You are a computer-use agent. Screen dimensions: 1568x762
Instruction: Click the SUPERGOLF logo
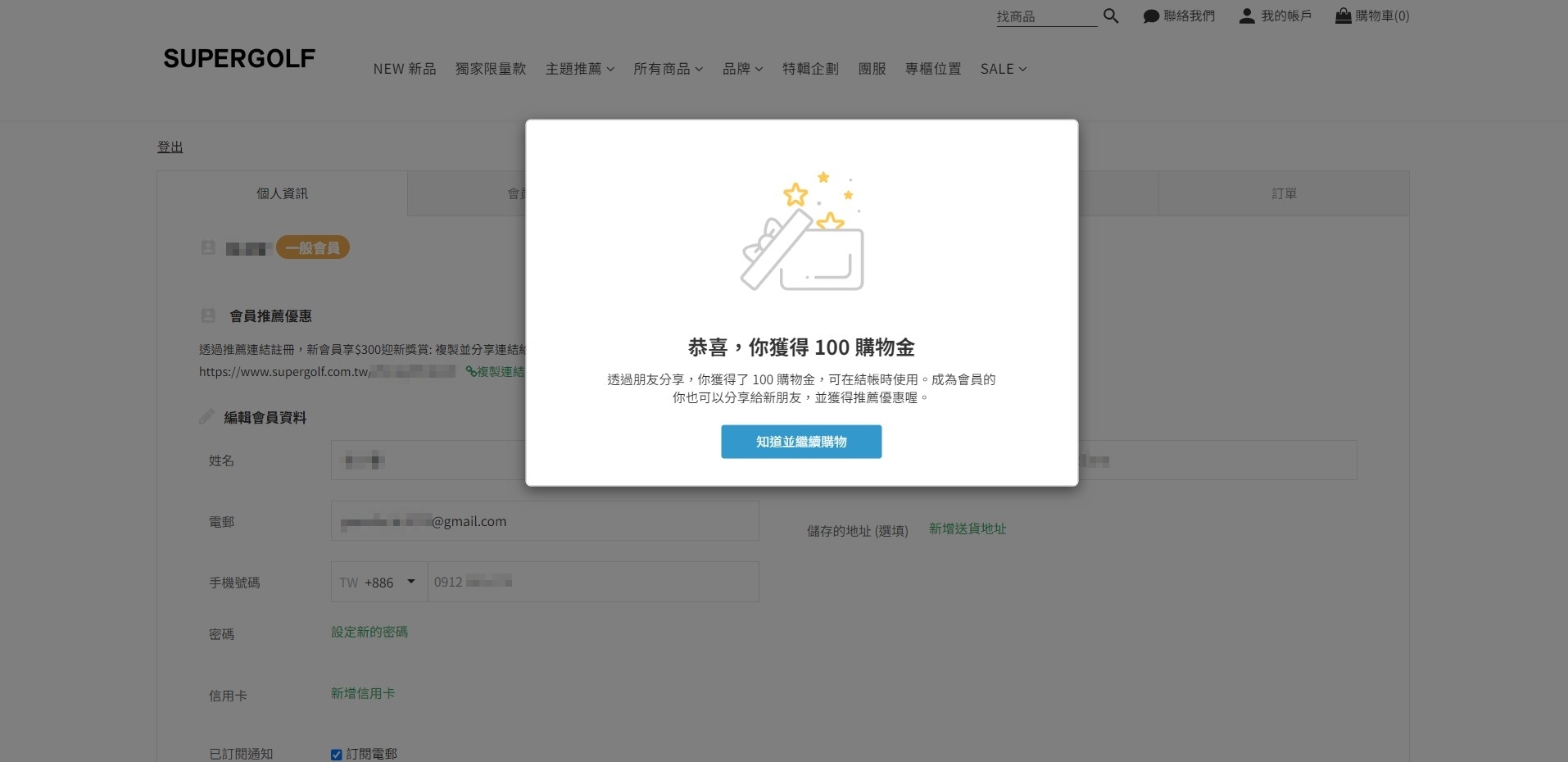tap(239, 58)
